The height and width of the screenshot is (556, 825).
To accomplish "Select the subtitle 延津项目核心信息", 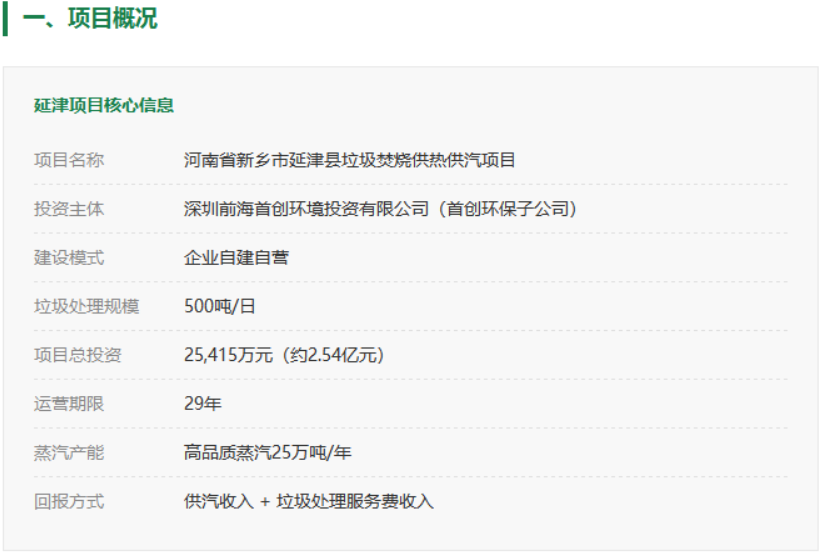I will 104,105.
